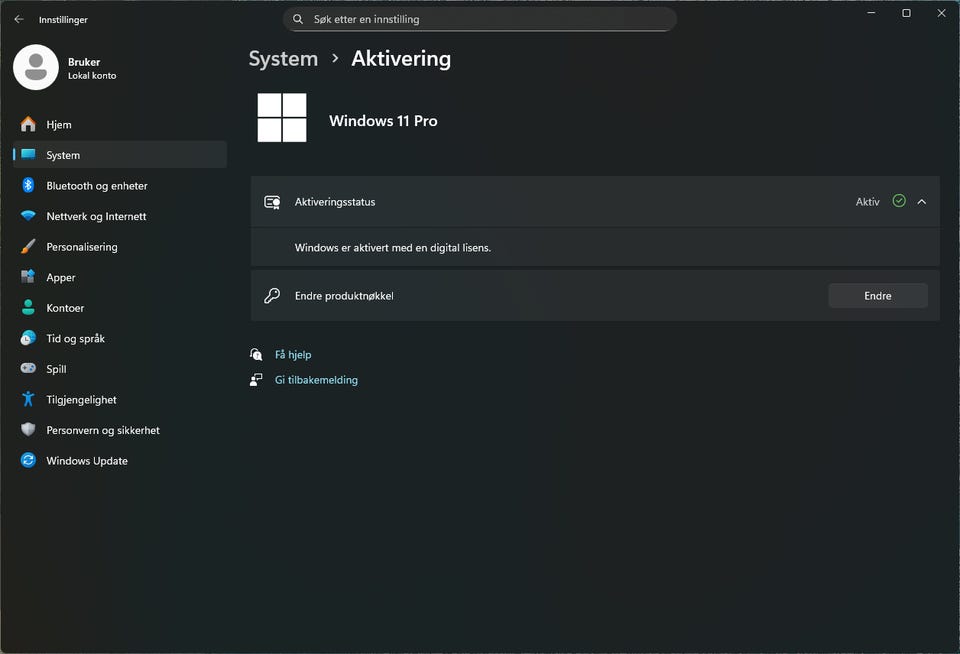Close the Innstillinger window
The width and height of the screenshot is (960, 654).
pos(942,13)
